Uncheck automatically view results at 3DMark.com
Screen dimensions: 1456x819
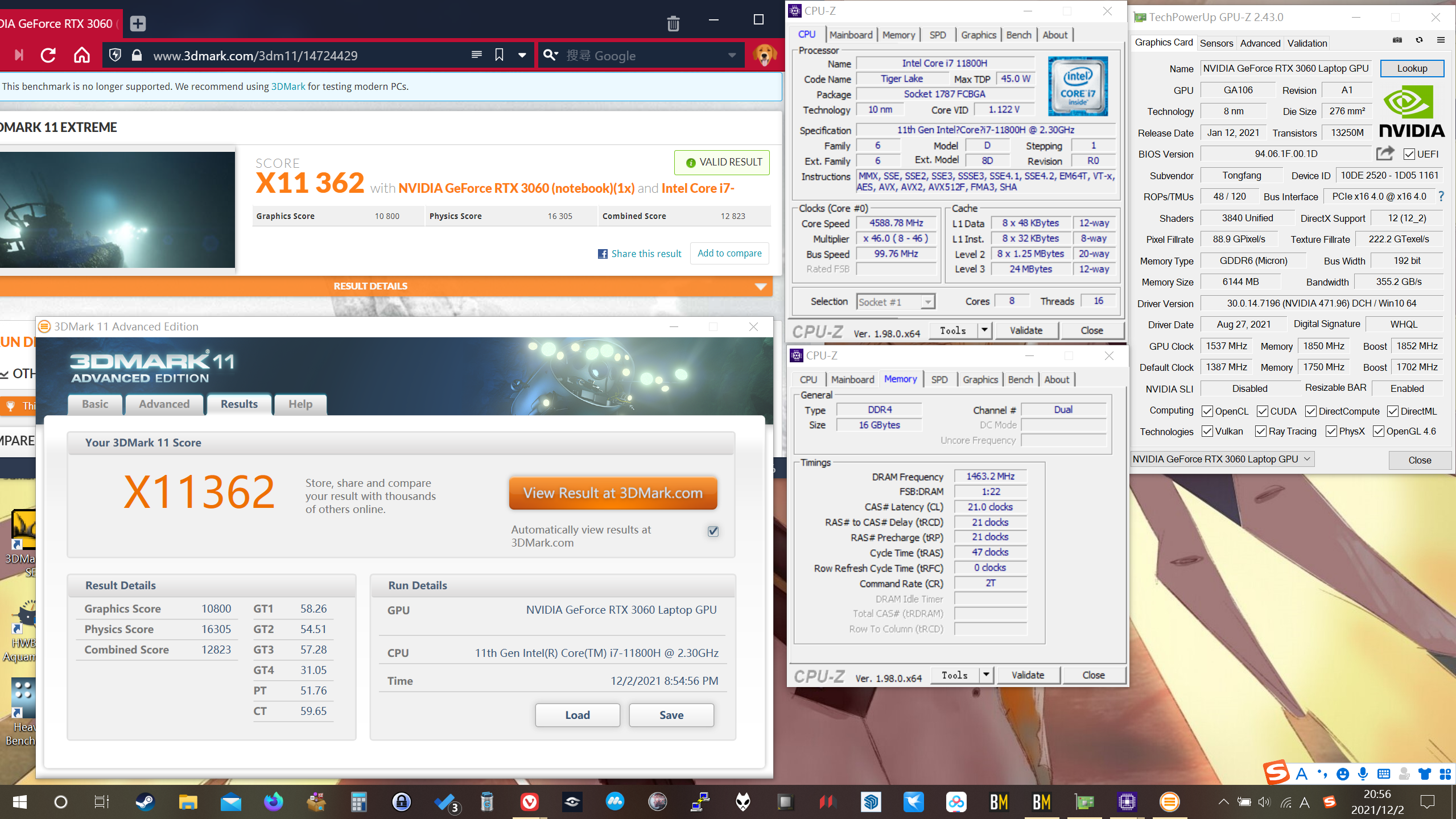pyautogui.click(x=713, y=531)
